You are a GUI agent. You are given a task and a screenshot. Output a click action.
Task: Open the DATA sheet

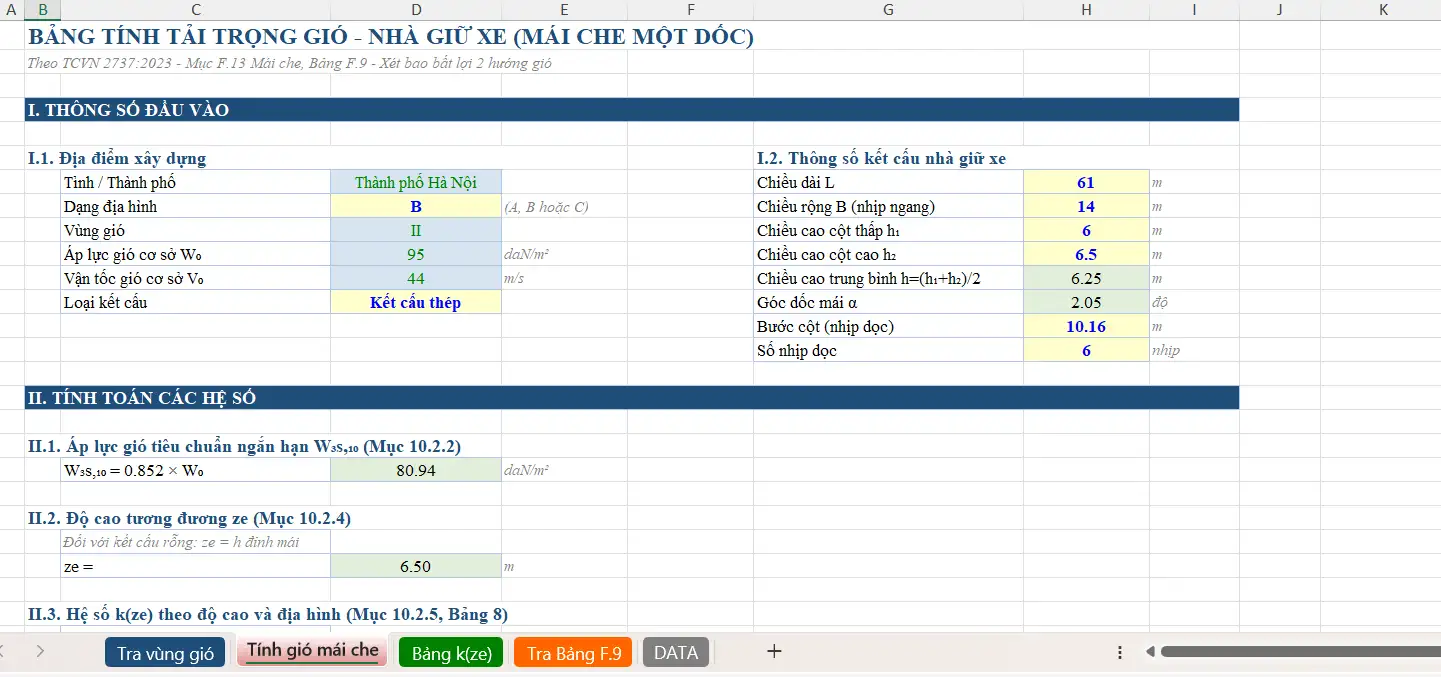tap(675, 651)
